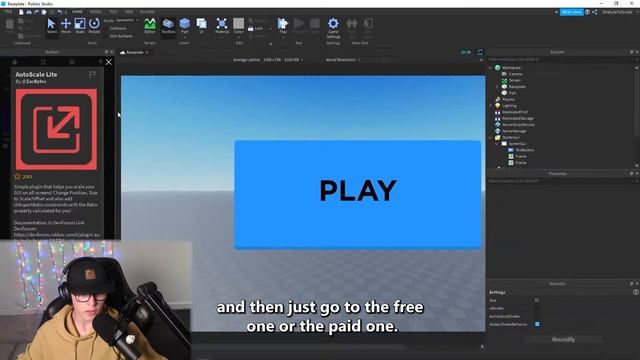Select Camera in Explorer
640x360 pixels.
tap(515, 74)
